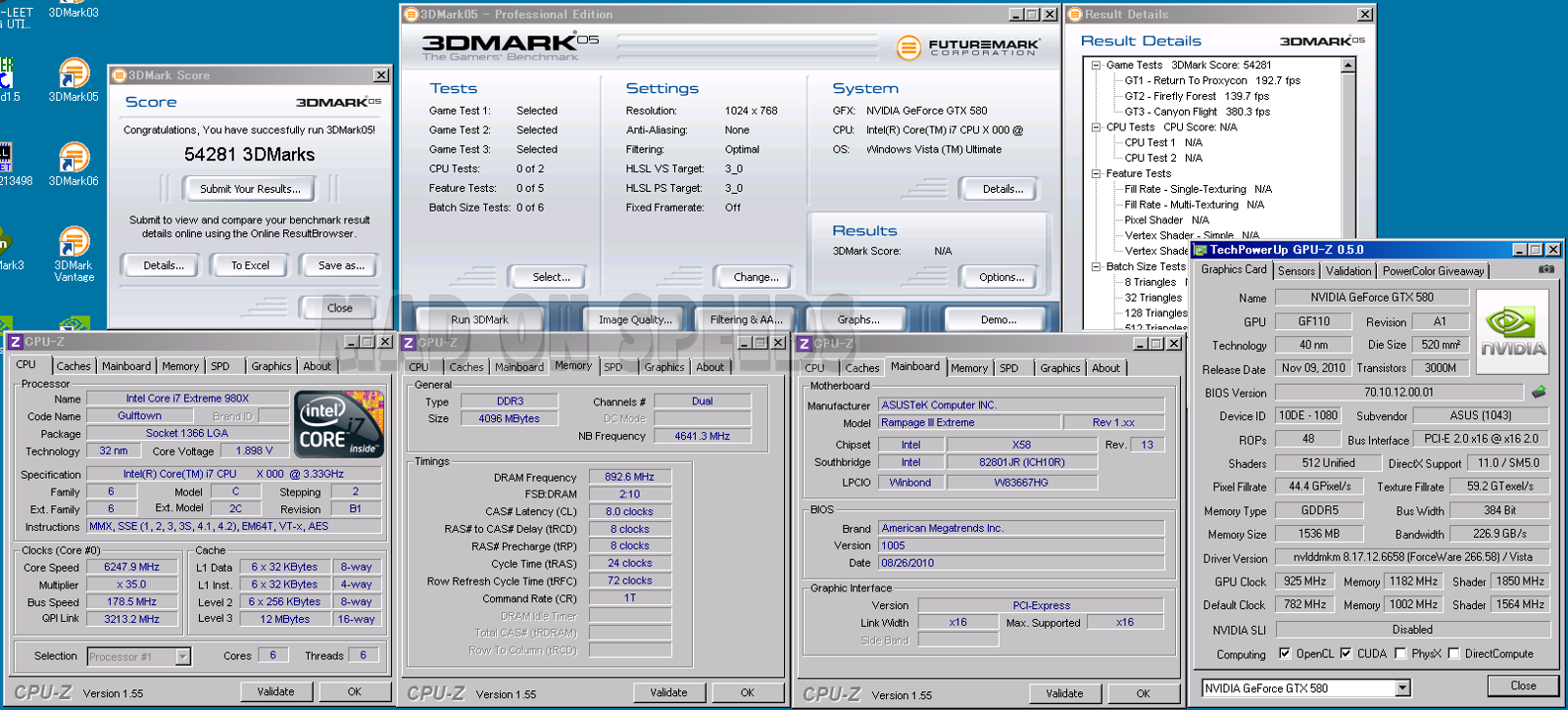Click the 3DMark05 Professional Edition title icon
1568x710 pixels.
(x=411, y=15)
